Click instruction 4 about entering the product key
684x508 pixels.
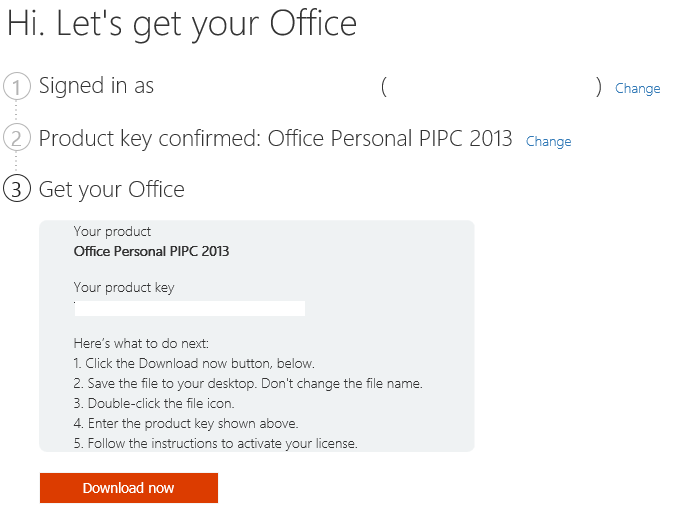pos(186,423)
